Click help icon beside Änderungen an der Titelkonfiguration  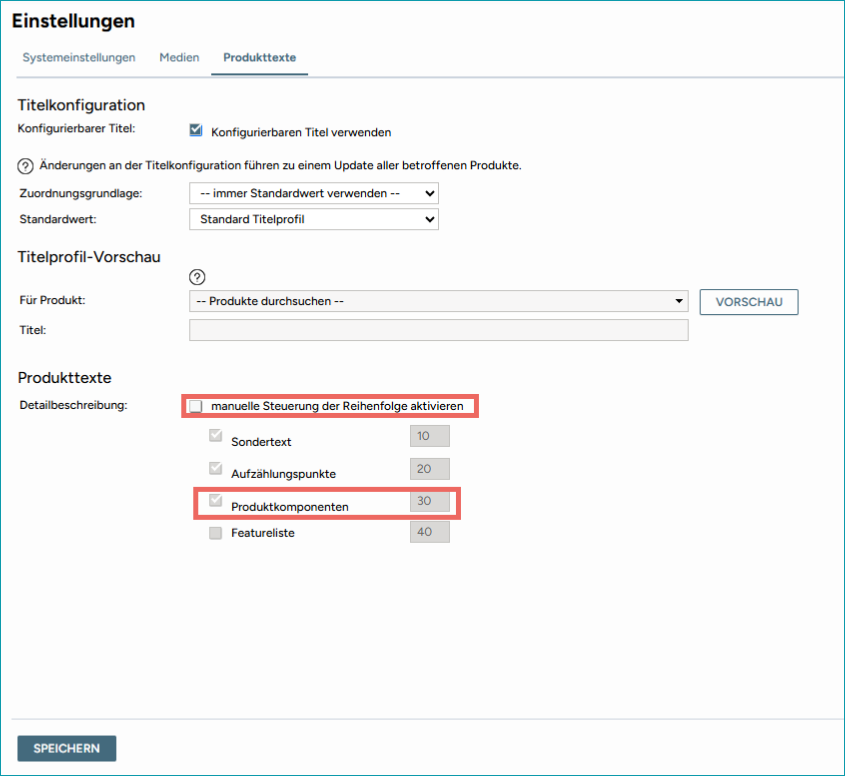pos(25,166)
